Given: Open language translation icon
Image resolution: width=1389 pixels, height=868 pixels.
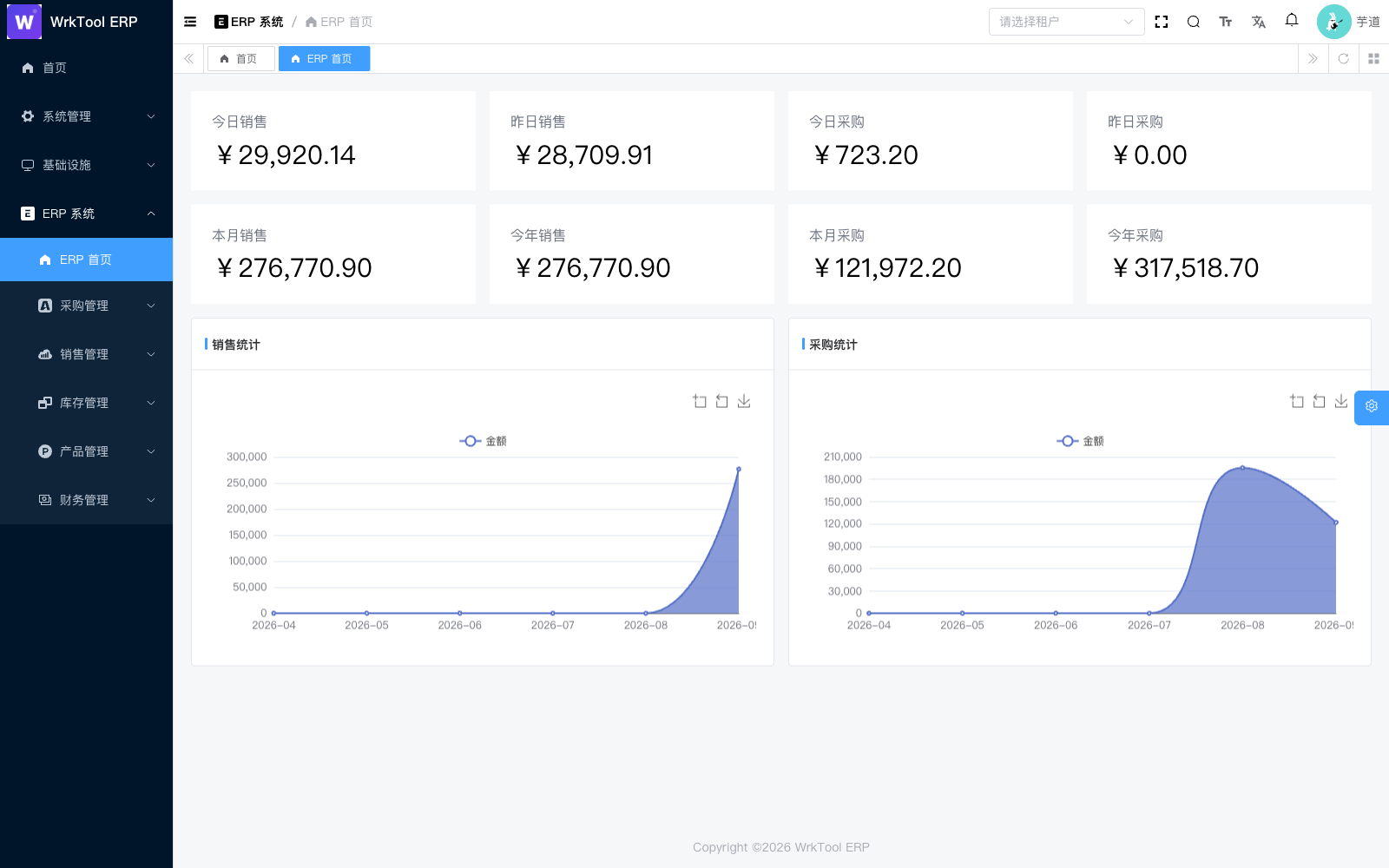Looking at the screenshot, I should point(1259,22).
